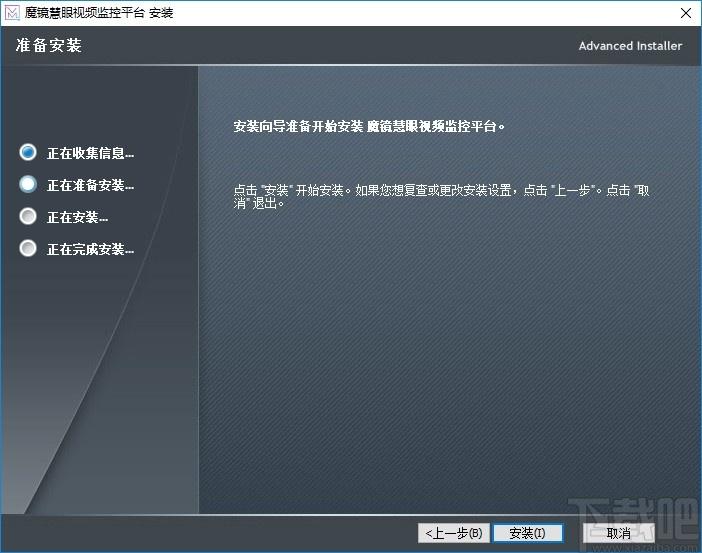Go back with the <上一步(B) button
The height and width of the screenshot is (553, 702).
(x=454, y=533)
